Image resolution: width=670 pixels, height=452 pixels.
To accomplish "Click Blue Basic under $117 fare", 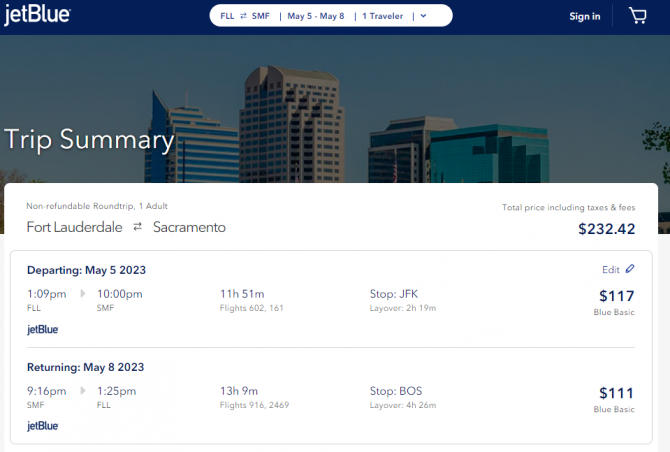I will point(614,312).
